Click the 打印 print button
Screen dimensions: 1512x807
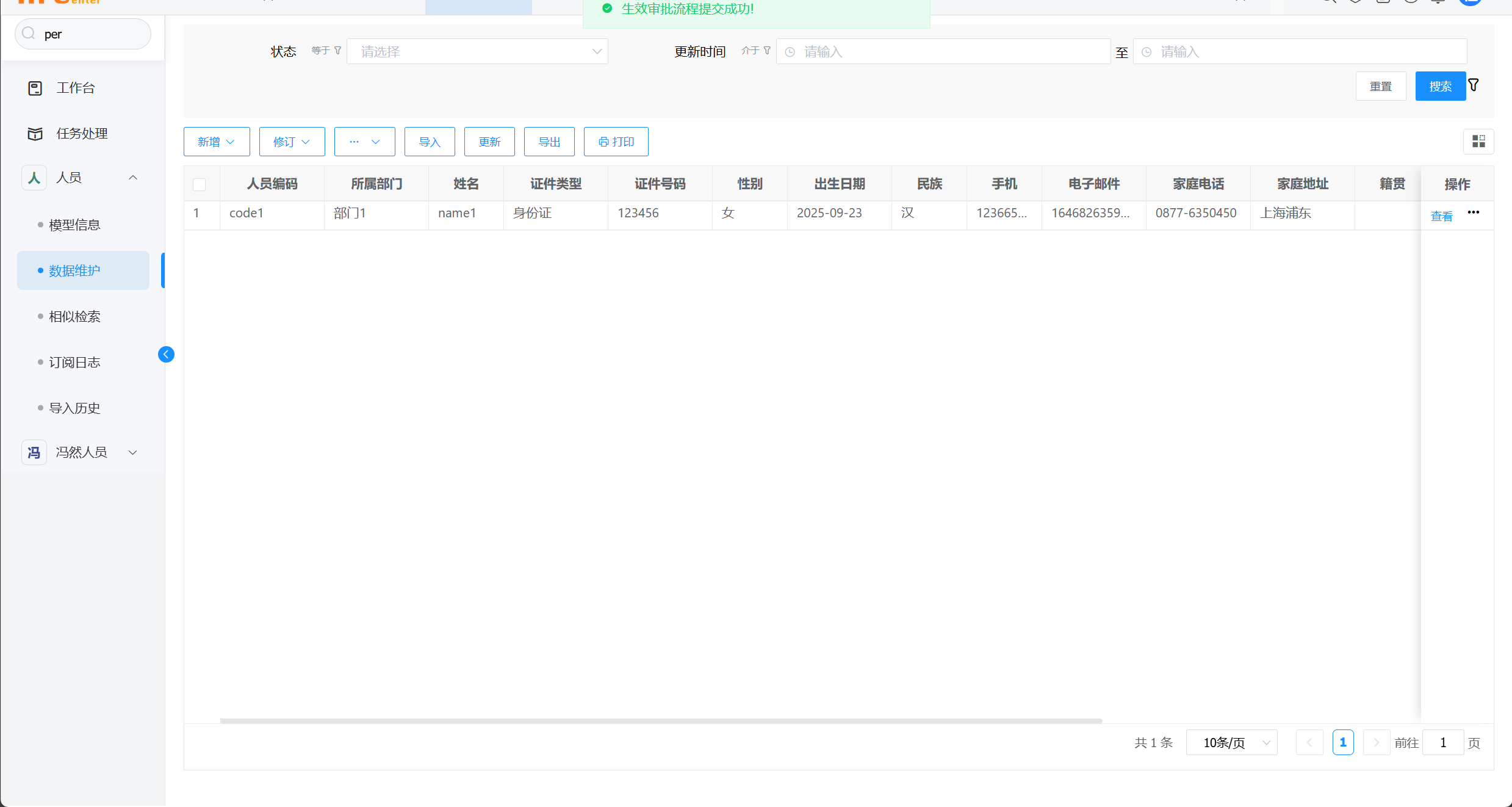tap(616, 142)
